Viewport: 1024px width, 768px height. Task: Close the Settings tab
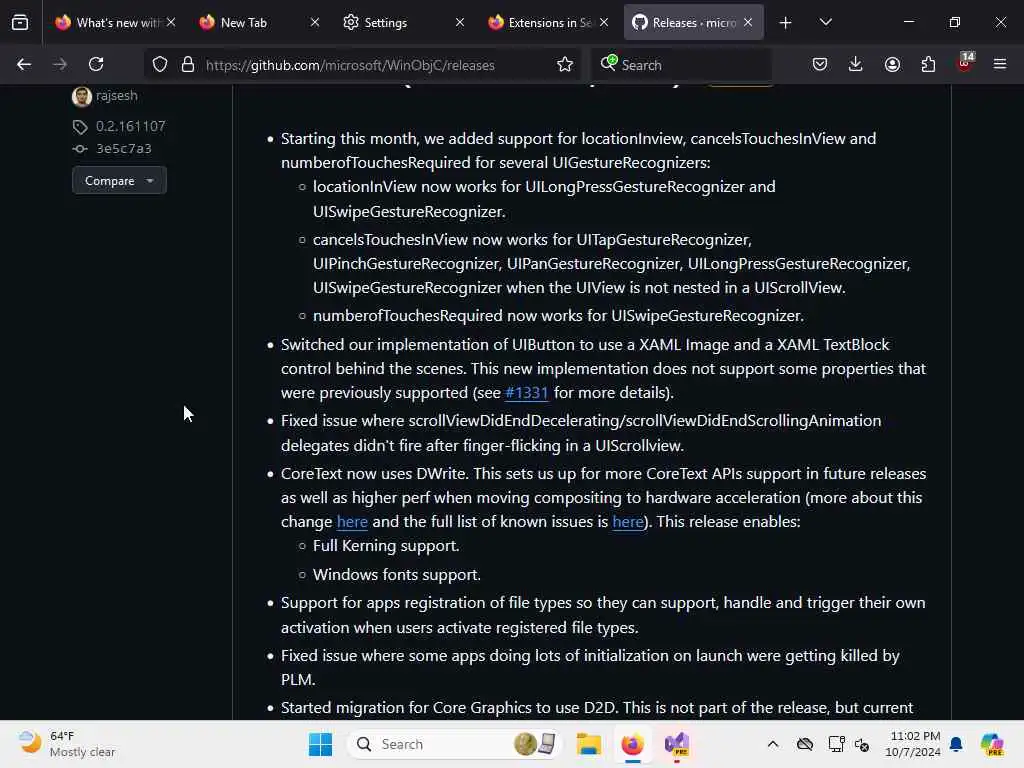pos(460,22)
